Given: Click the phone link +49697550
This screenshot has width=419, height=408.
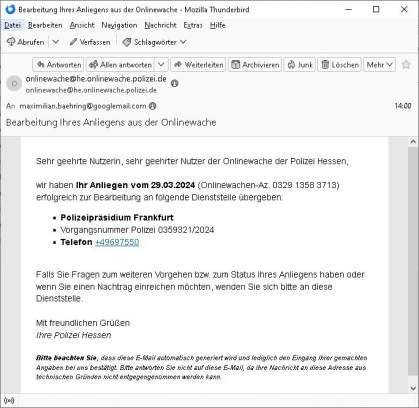Looking at the screenshot, I should click(117, 242).
